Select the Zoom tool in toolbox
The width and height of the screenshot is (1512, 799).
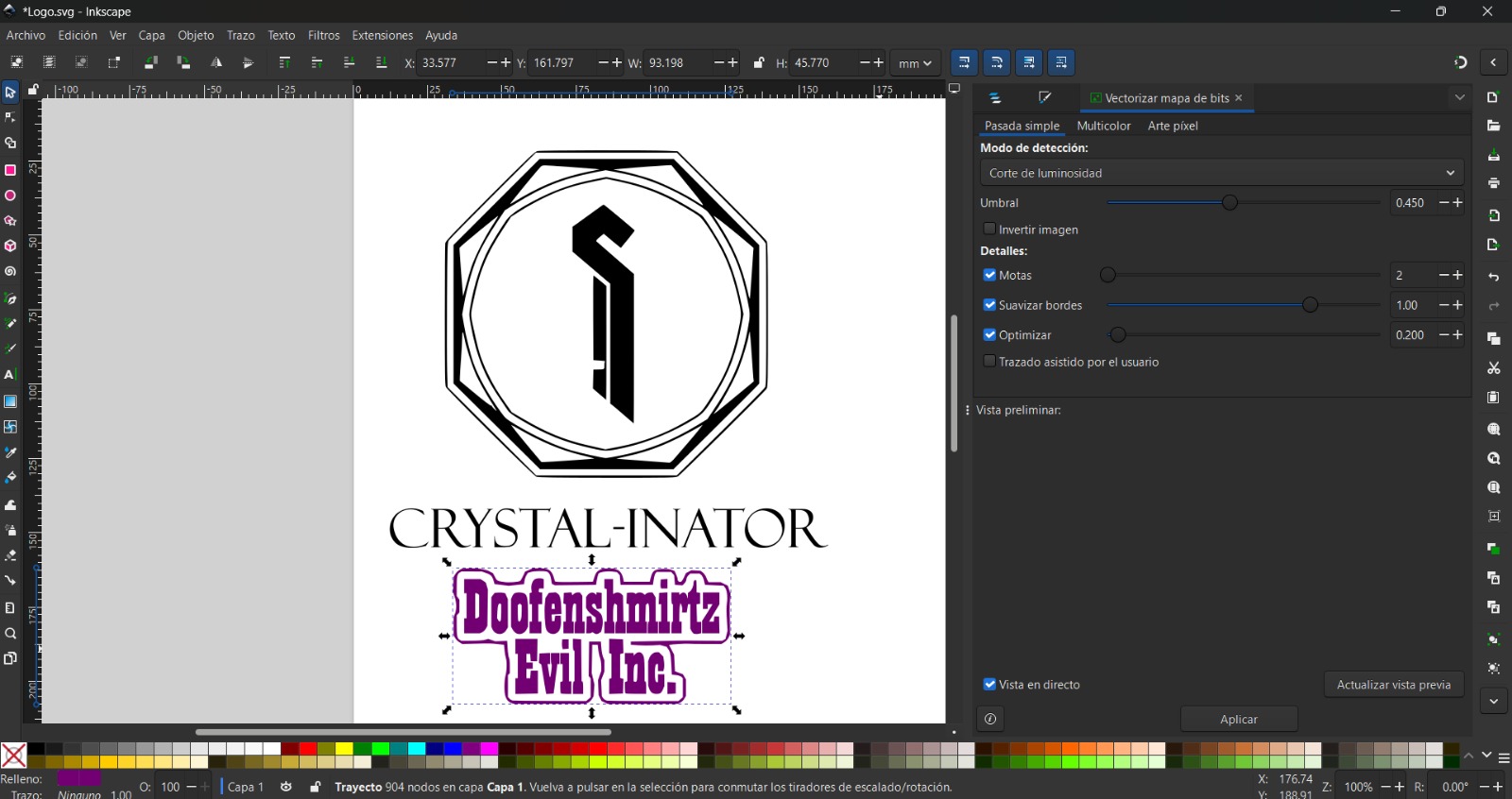click(x=10, y=634)
